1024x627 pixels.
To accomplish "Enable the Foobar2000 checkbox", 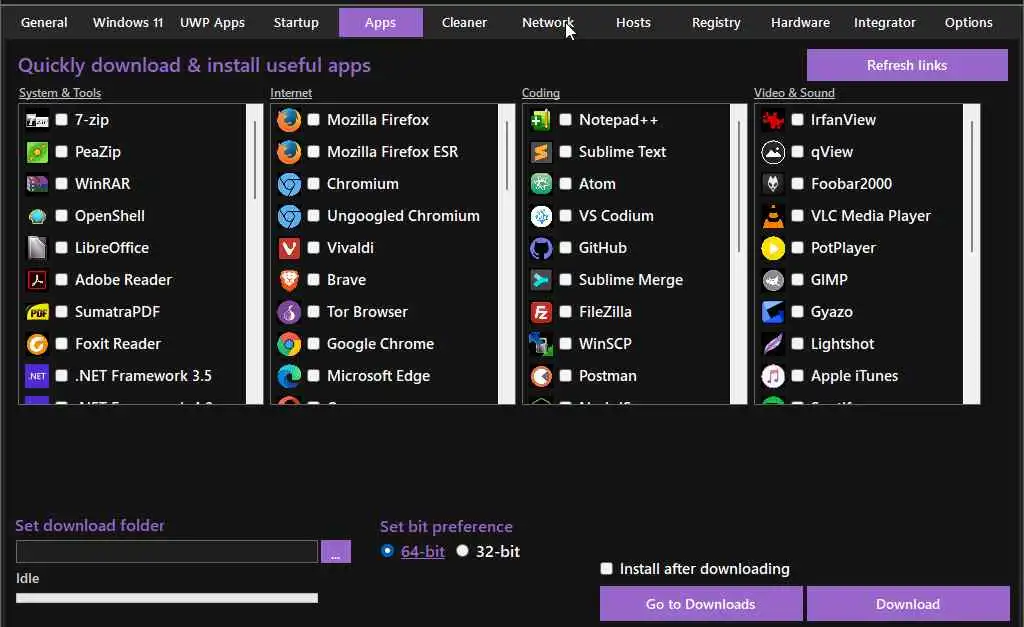I will point(797,184).
